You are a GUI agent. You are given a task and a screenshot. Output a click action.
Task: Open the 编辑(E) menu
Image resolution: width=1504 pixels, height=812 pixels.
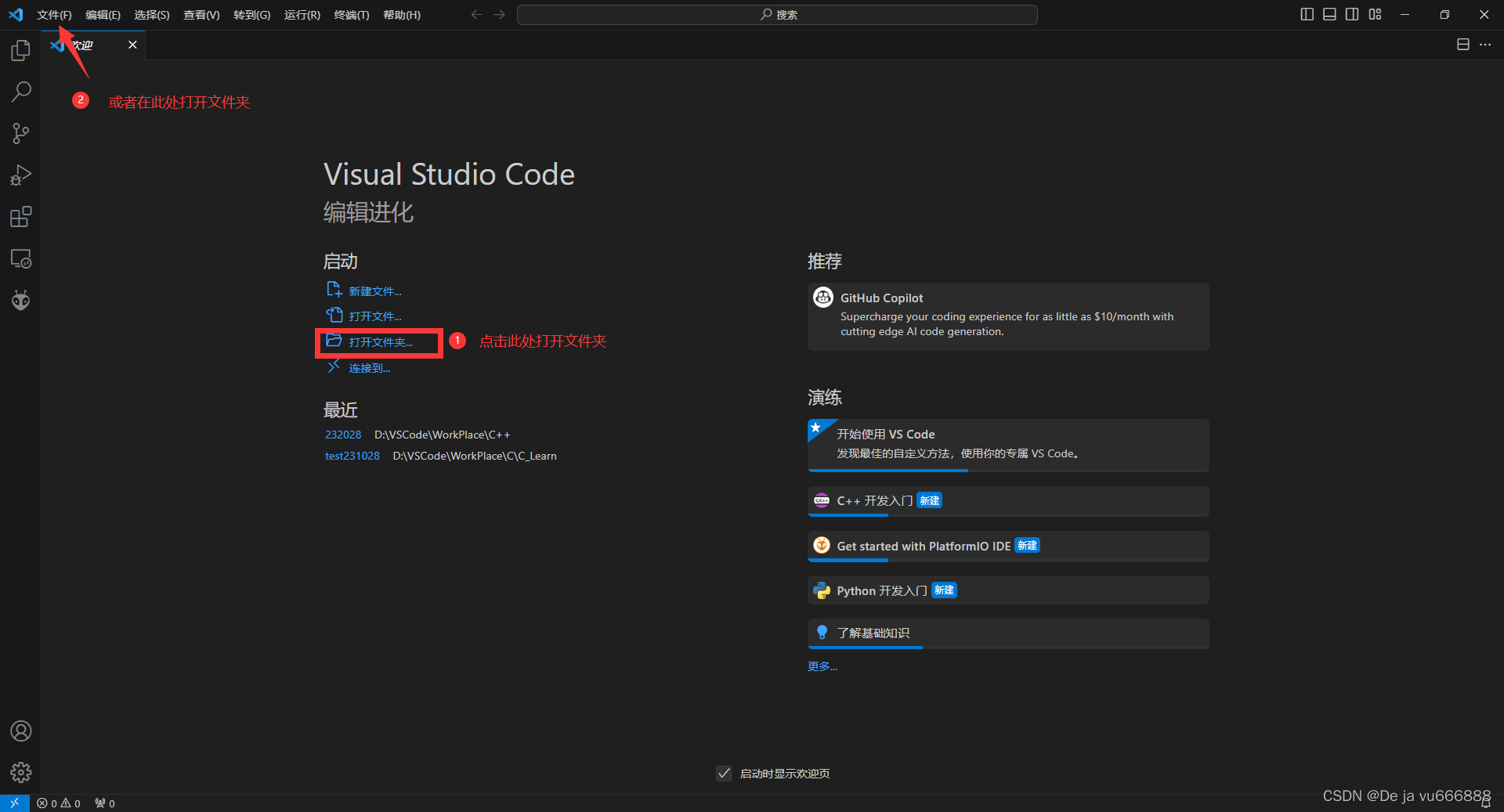(103, 15)
